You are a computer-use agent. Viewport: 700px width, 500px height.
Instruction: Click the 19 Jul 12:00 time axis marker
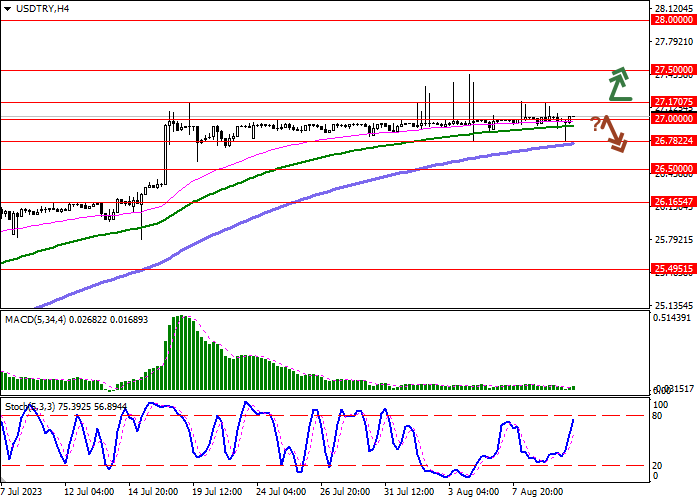click(x=217, y=492)
